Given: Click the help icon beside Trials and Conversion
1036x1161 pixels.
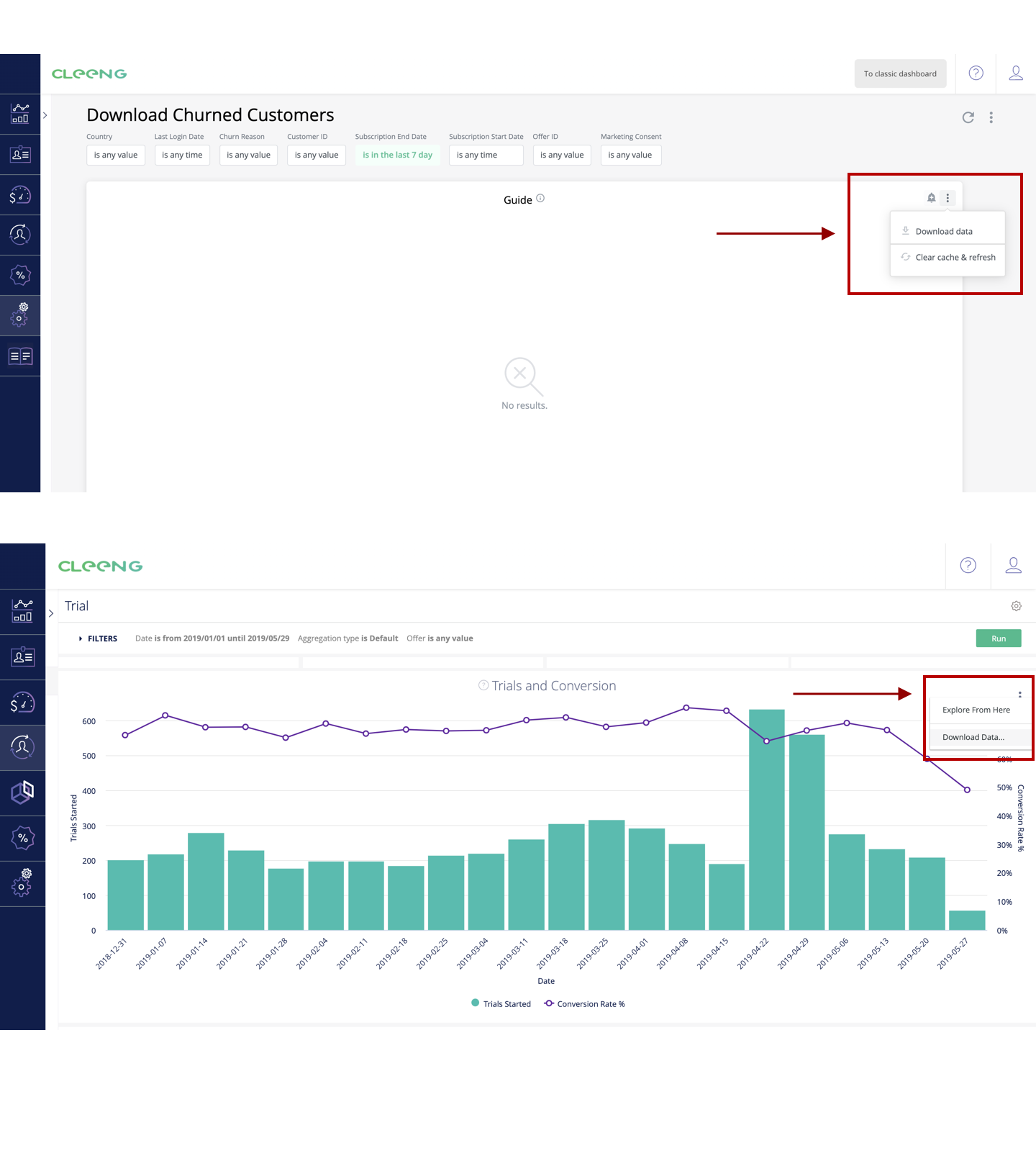Looking at the screenshot, I should tap(483, 685).
